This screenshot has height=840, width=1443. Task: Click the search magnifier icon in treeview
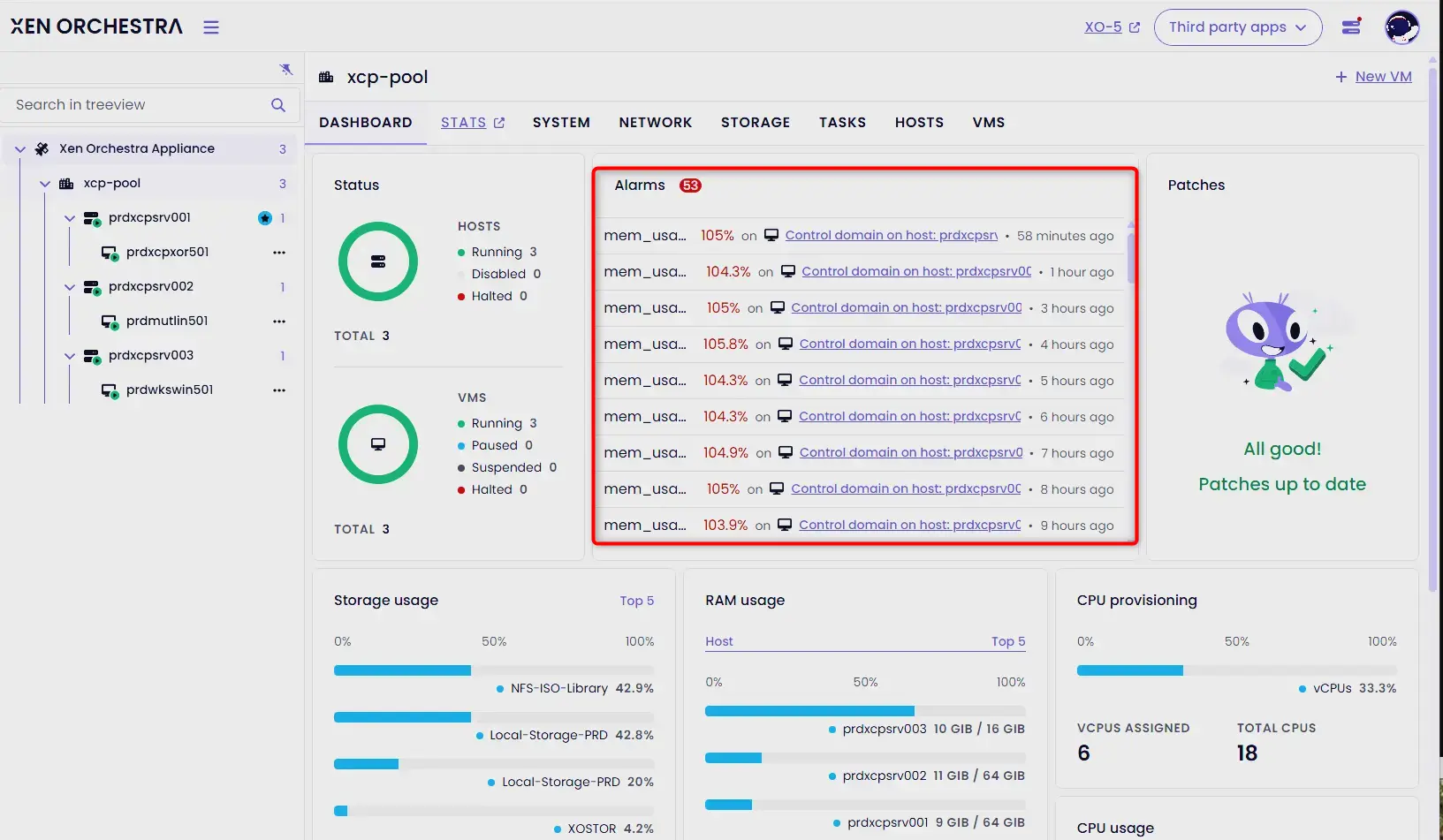pos(278,105)
